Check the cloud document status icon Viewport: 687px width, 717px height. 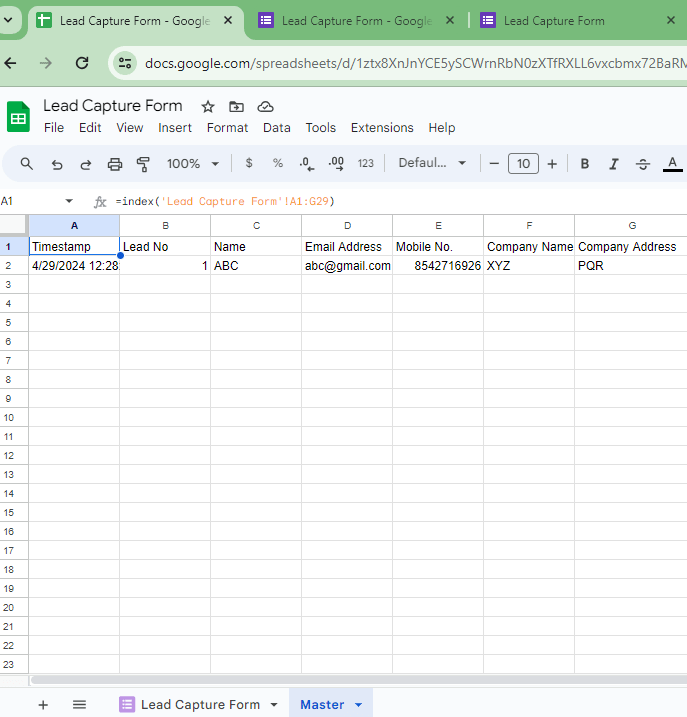pyautogui.click(x=265, y=107)
